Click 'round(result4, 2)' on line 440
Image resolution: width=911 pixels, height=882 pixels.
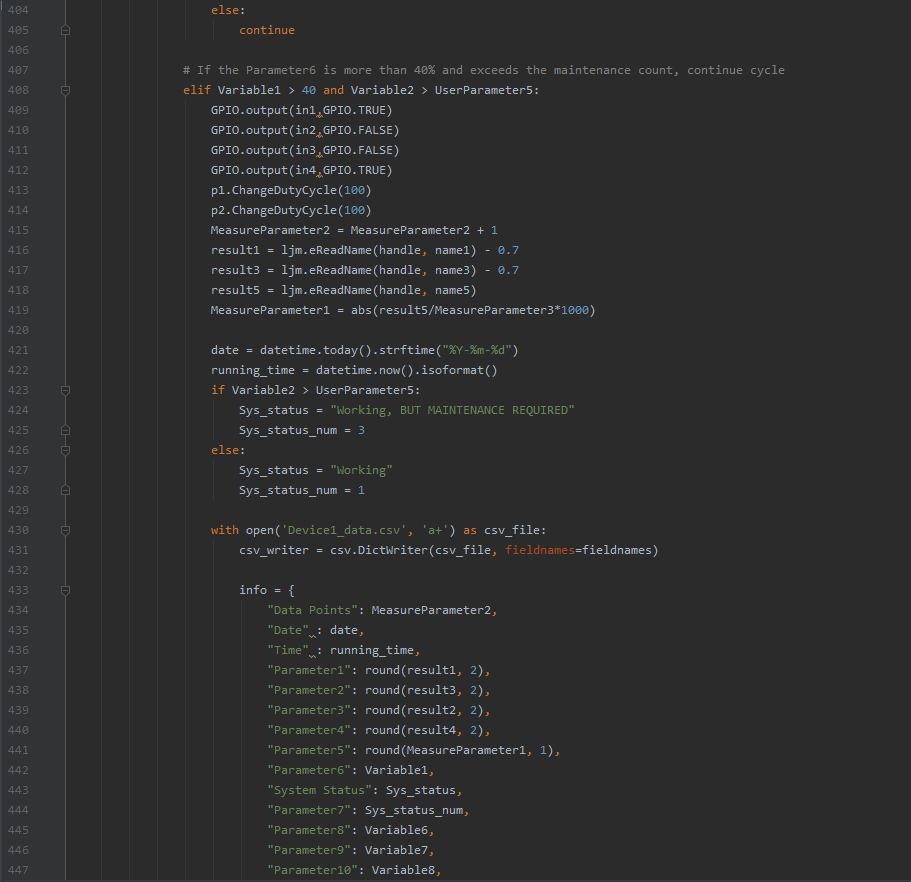(424, 730)
